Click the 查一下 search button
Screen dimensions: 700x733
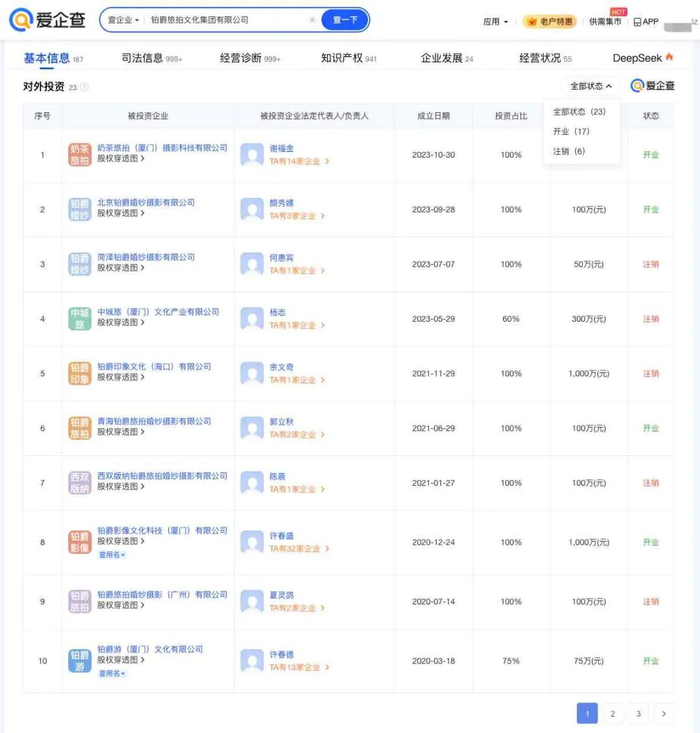pos(345,20)
